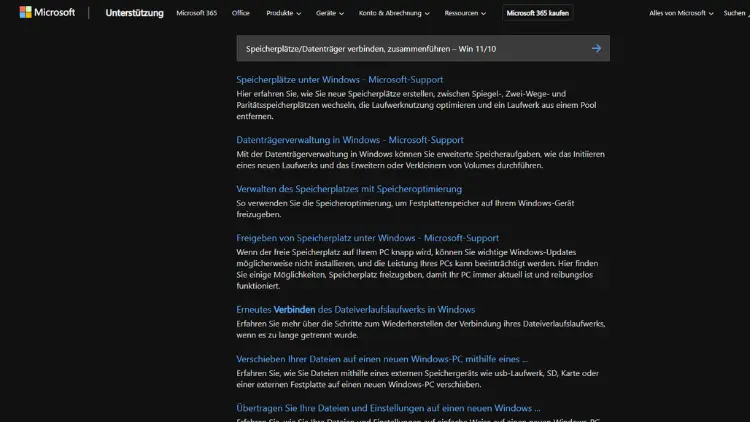This screenshot has height=422, width=750.
Task: Open Verschieben Ihrer Dateien result
Action: [x=382, y=359]
